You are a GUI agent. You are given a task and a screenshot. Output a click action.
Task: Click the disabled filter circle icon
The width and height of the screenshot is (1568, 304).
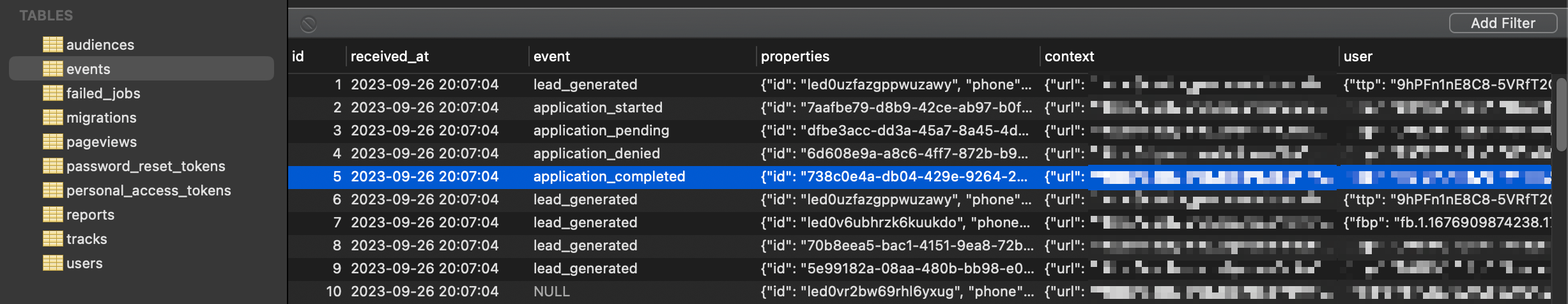coord(309,24)
